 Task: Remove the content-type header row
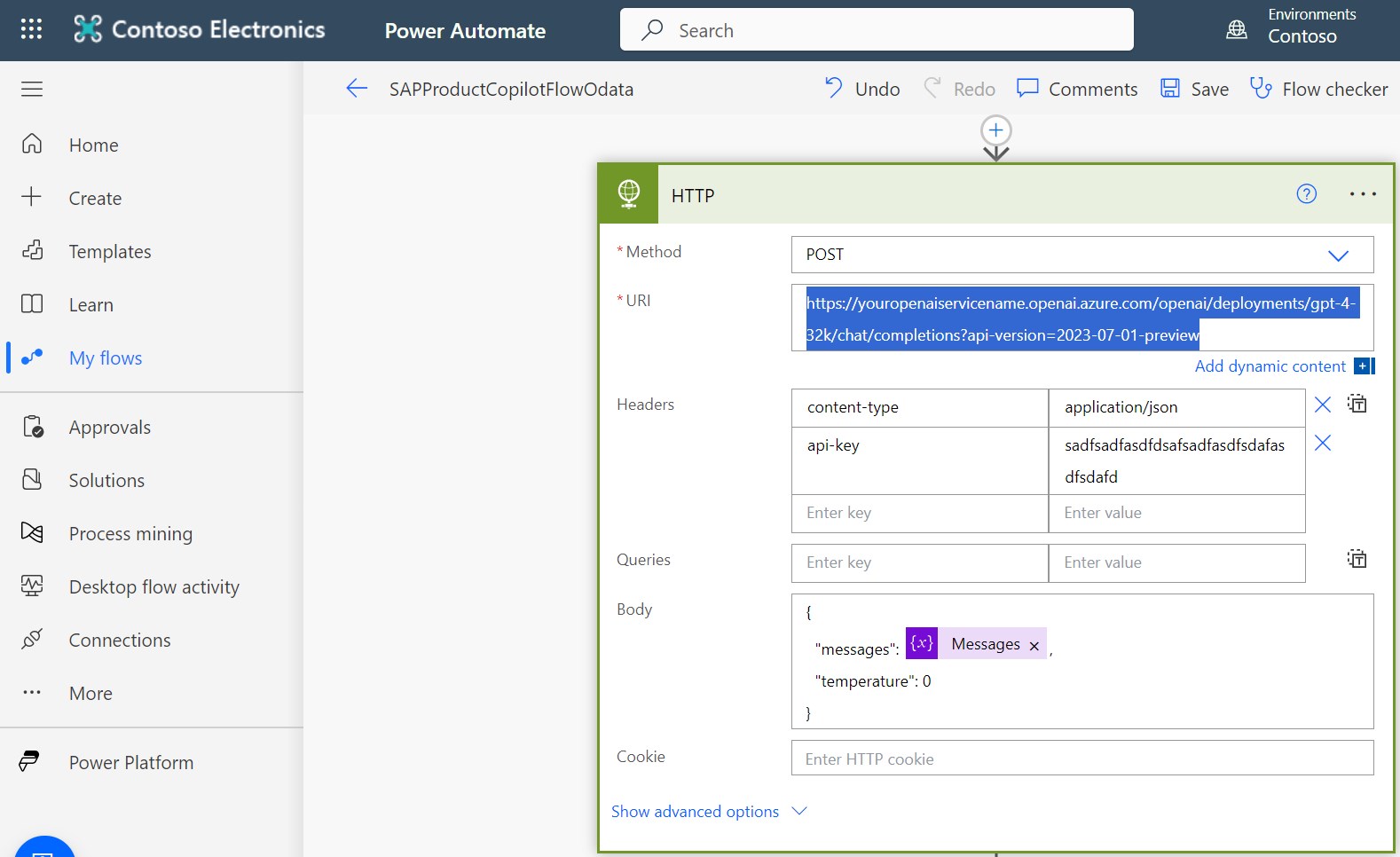(1322, 405)
